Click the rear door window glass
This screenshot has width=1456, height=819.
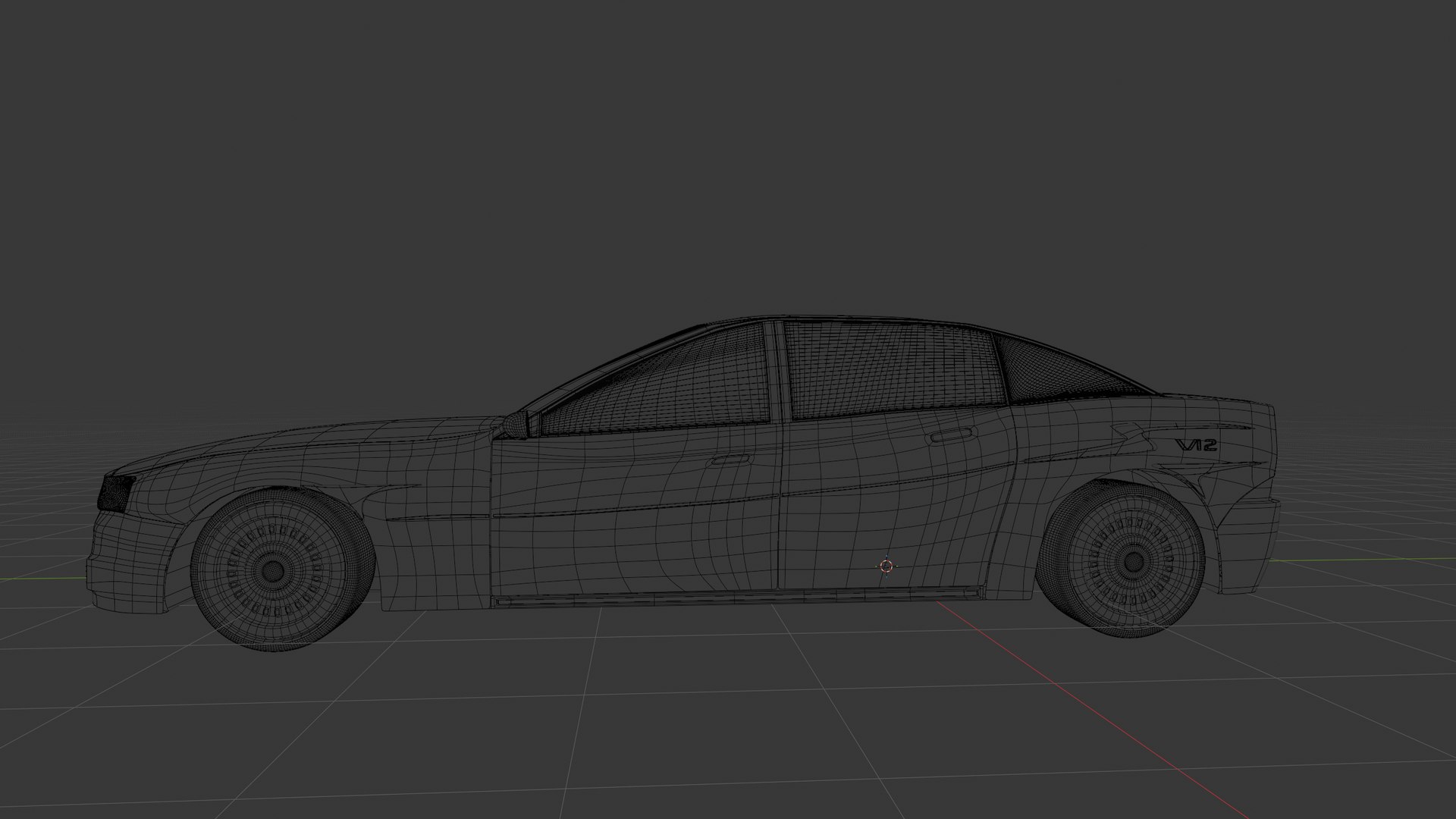(x=895, y=369)
